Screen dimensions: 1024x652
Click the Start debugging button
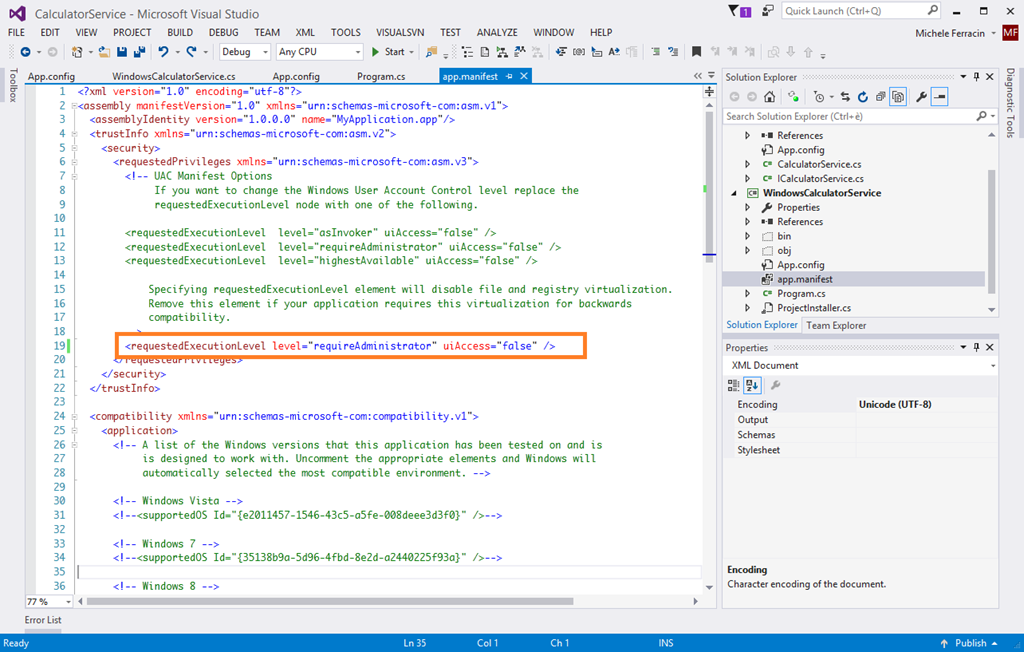point(388,52)
